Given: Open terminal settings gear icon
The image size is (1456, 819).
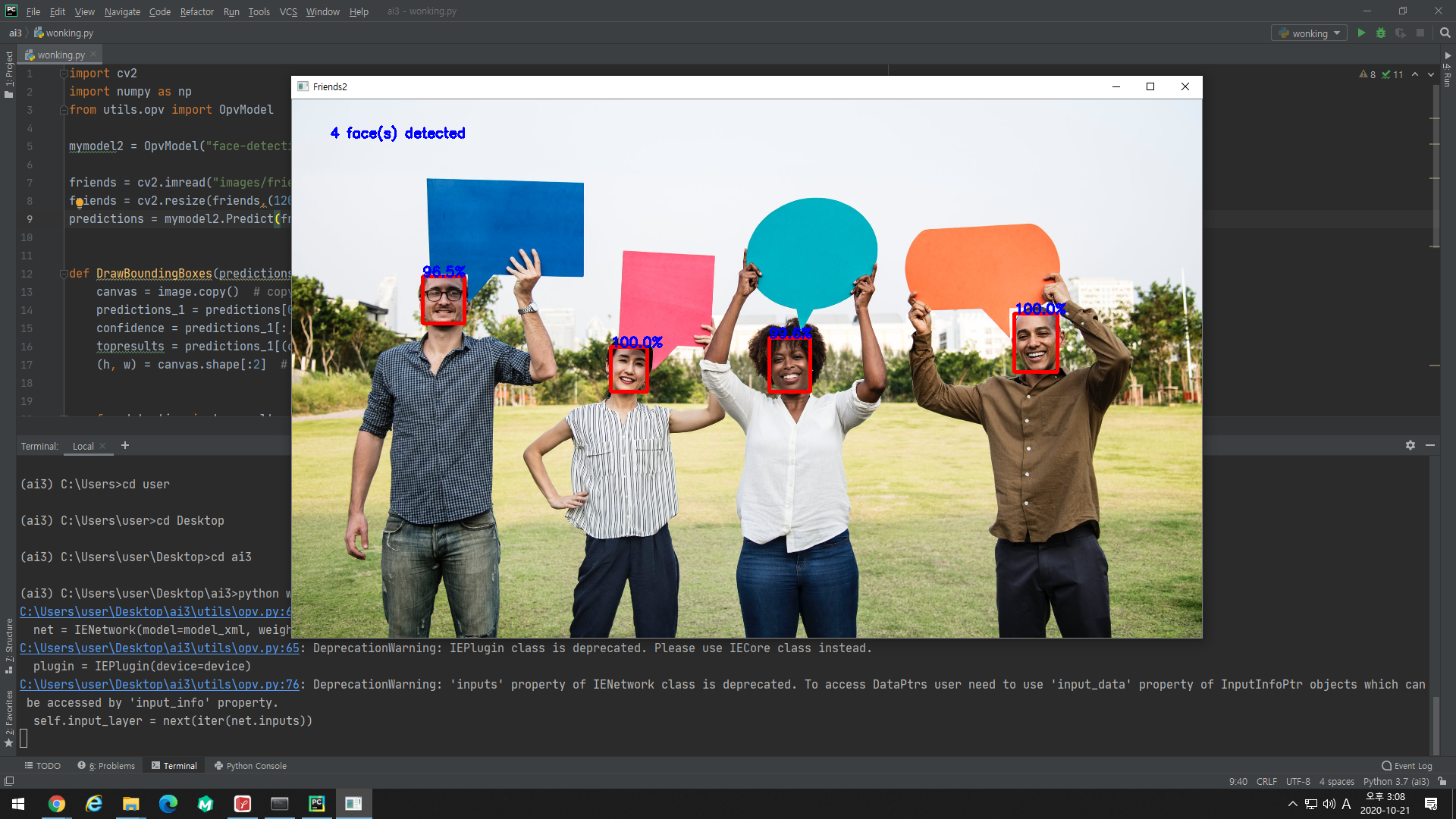Looking at the screenshot, I should click(1410, 446).
